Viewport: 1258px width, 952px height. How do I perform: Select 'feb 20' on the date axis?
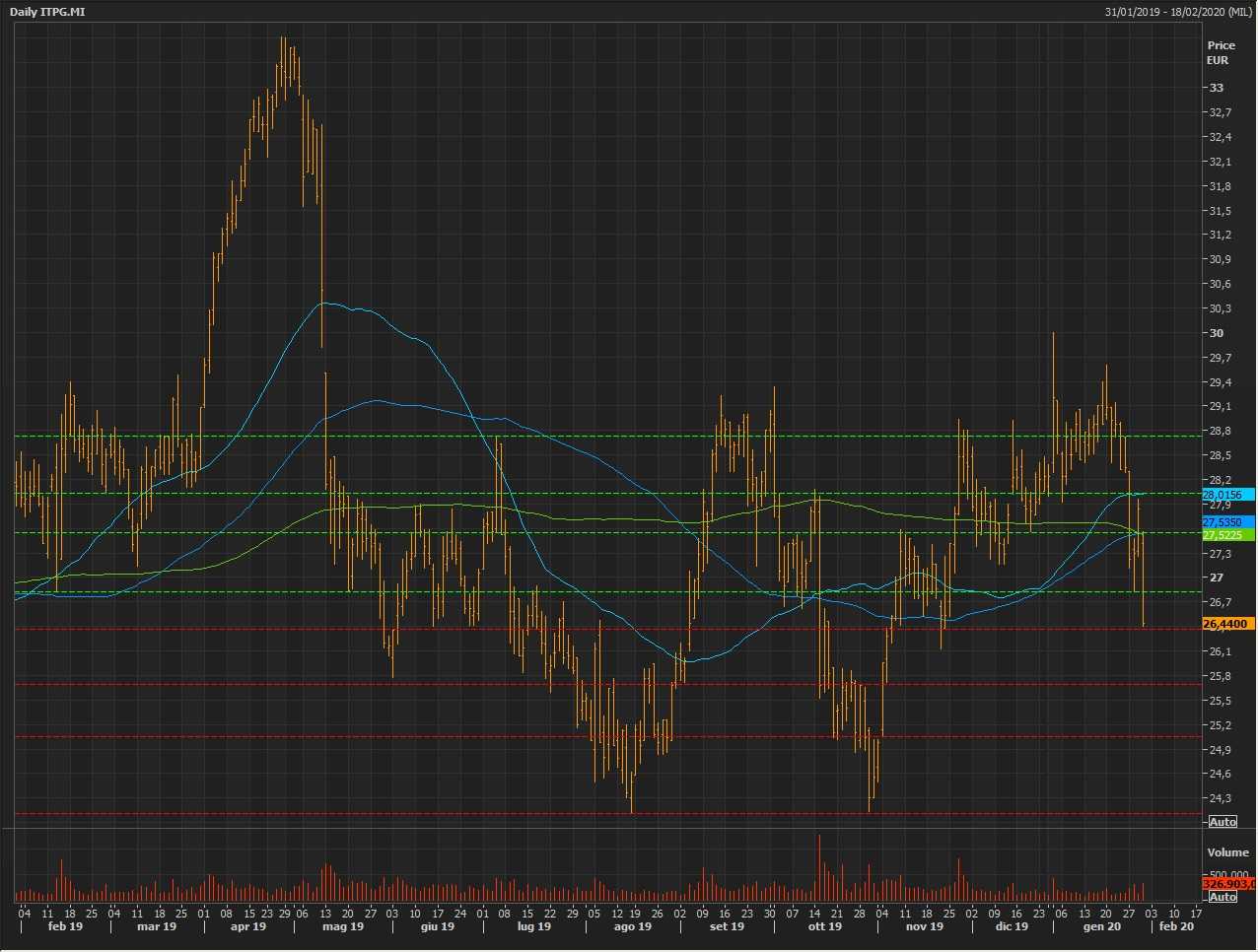(x=1175, y=926)
